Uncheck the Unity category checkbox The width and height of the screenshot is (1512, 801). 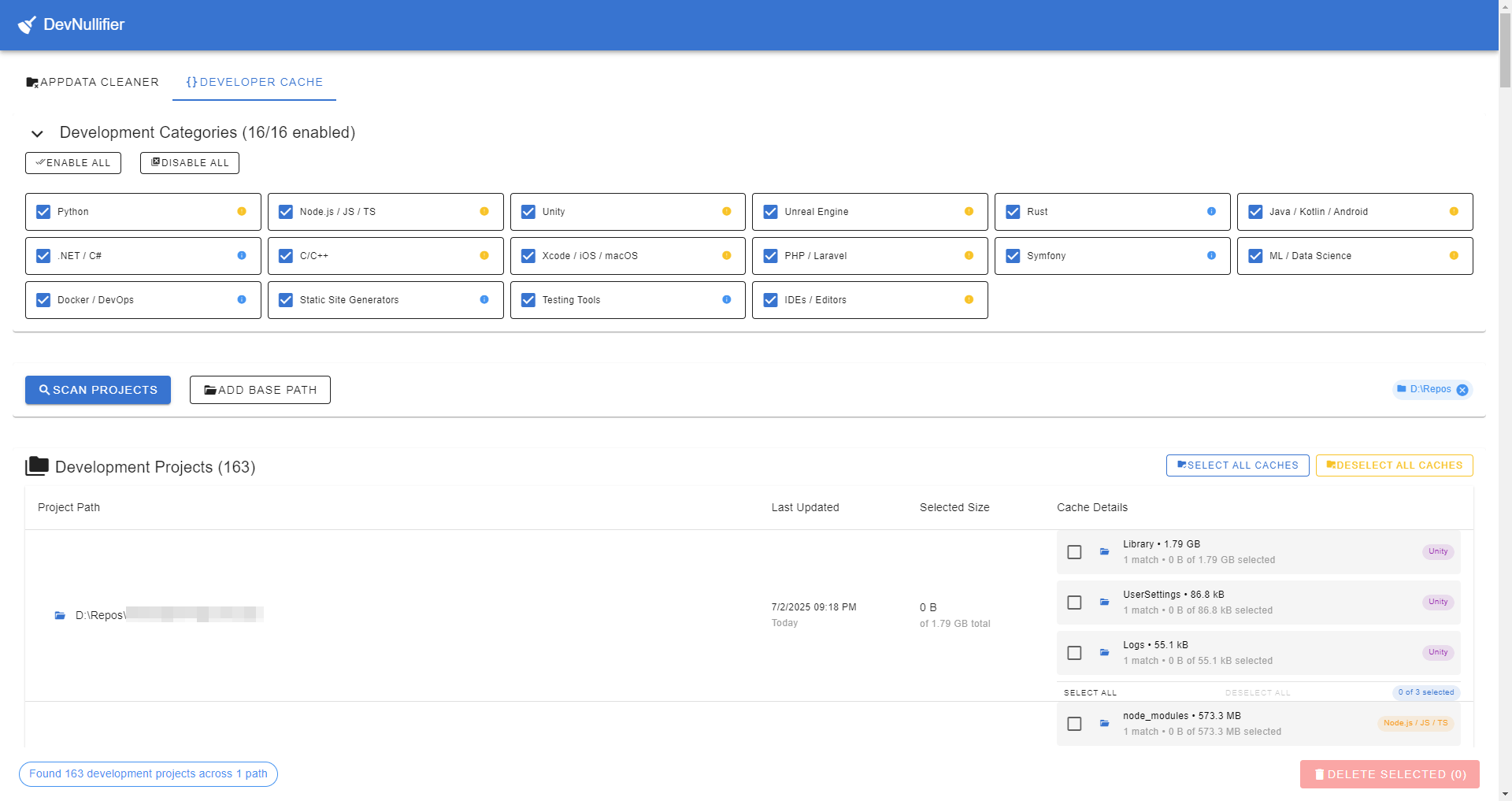click(x=528, y=212)
